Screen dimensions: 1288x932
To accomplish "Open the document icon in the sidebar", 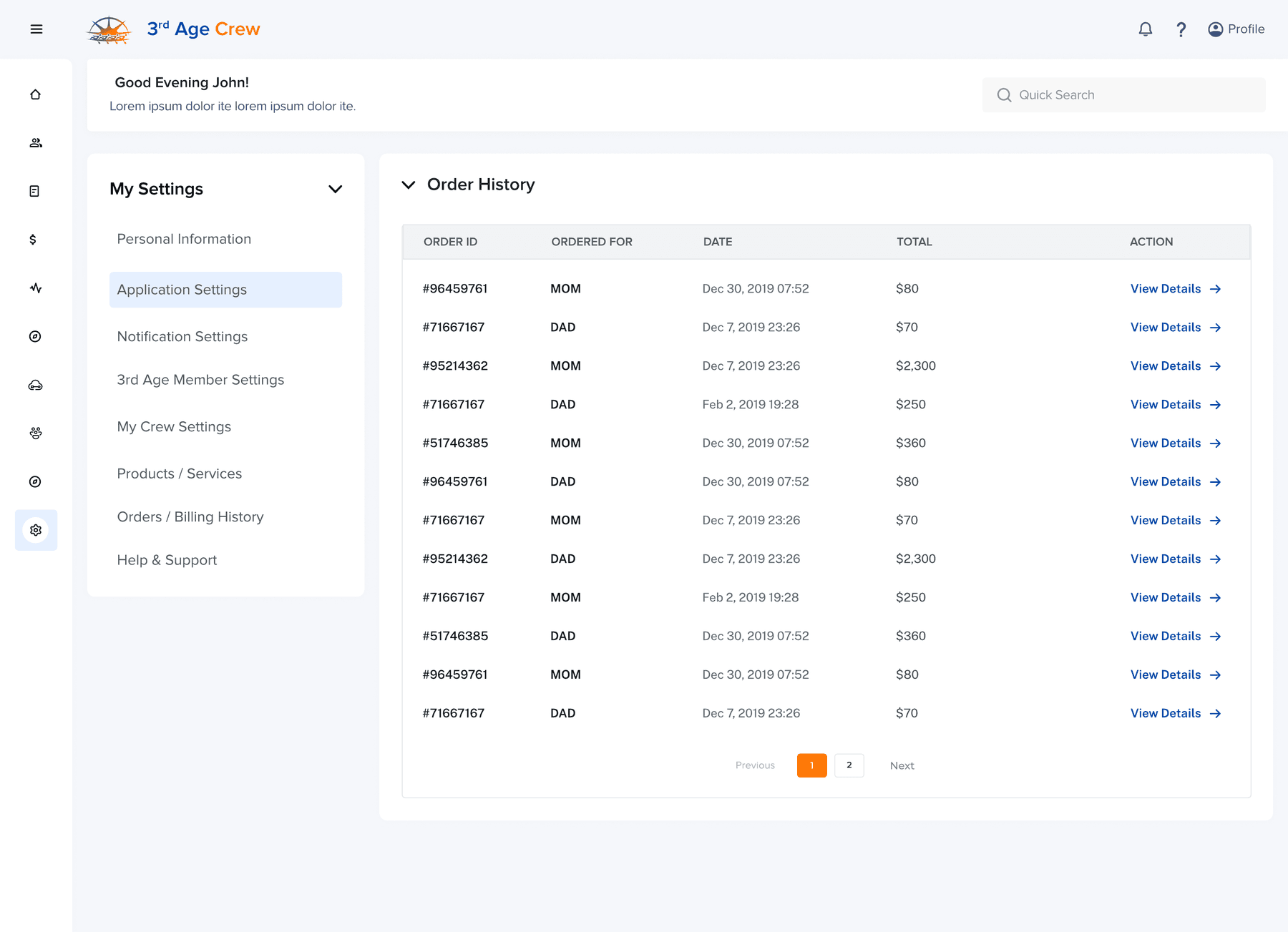I will [34, 191].
